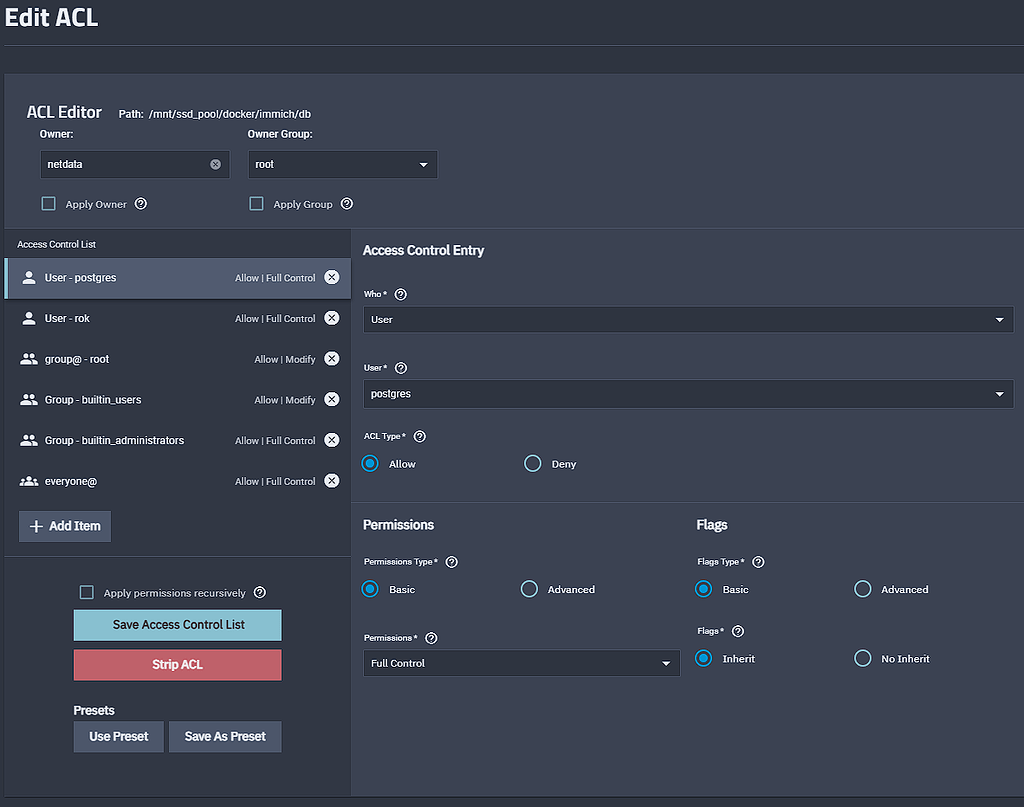Clear the netdata owner field
Viewport: 1024px width, 807px height.
(215, 164)
